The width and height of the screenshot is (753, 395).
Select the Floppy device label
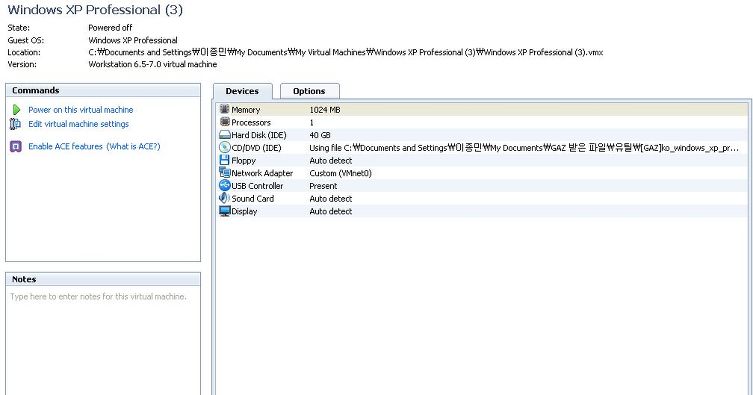[x=243, y=160]
